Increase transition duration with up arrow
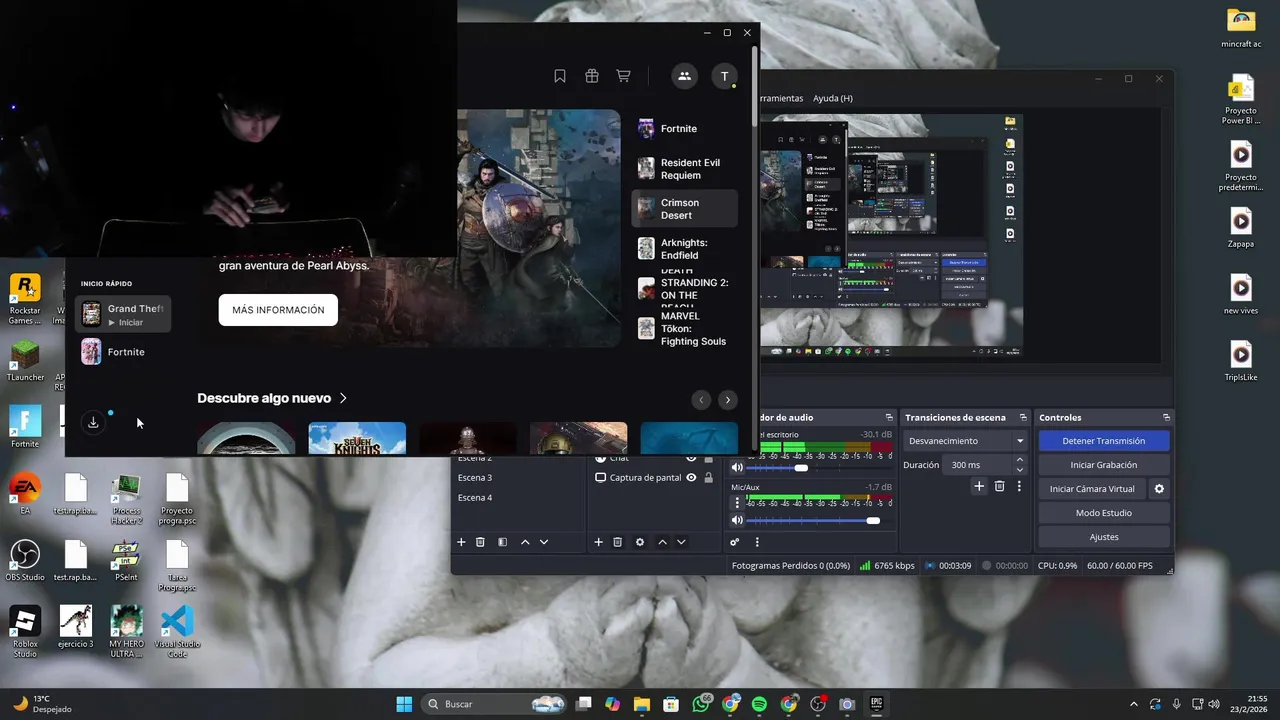Viewport: 1280px width, 720px height. (1020, 460)
